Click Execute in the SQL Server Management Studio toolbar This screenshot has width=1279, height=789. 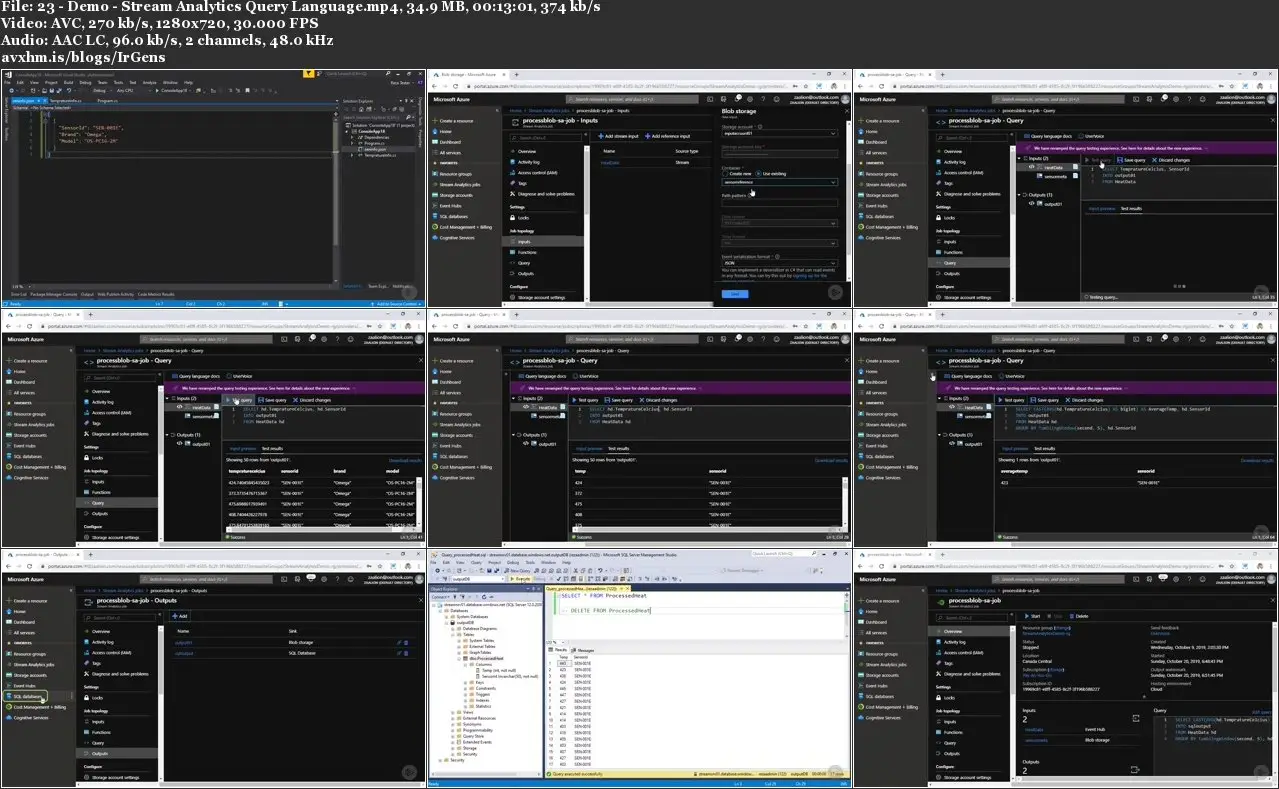point(520,578)
